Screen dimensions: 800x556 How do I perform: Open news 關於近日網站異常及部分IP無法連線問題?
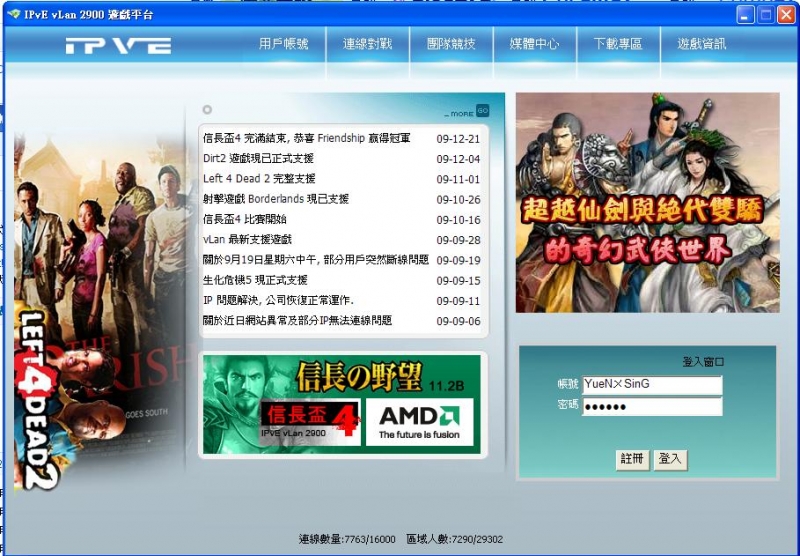[297, 320]
